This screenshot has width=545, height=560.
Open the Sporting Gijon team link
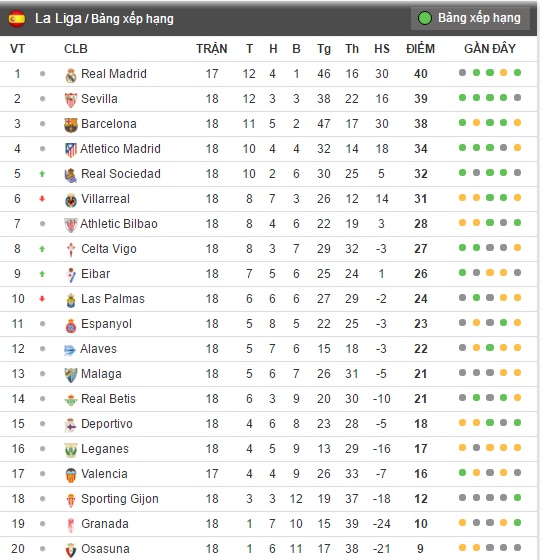120,499
